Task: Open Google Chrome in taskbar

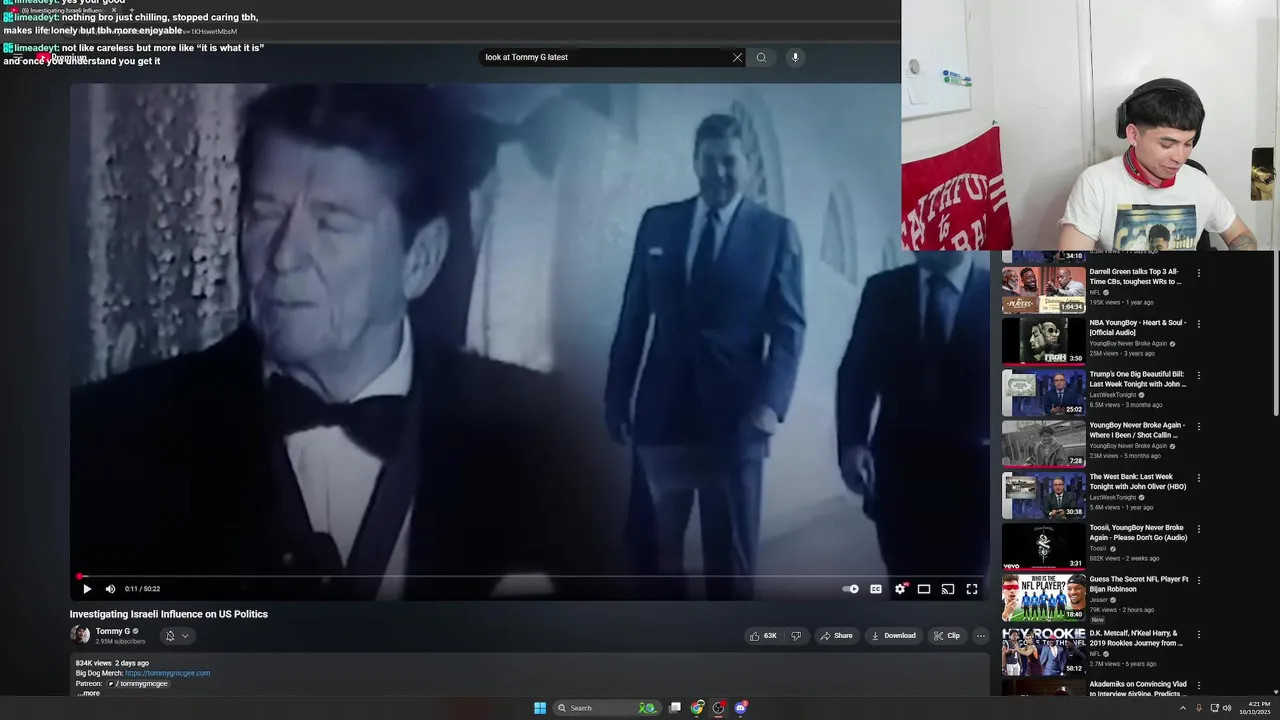Action: tap(697, 708)
